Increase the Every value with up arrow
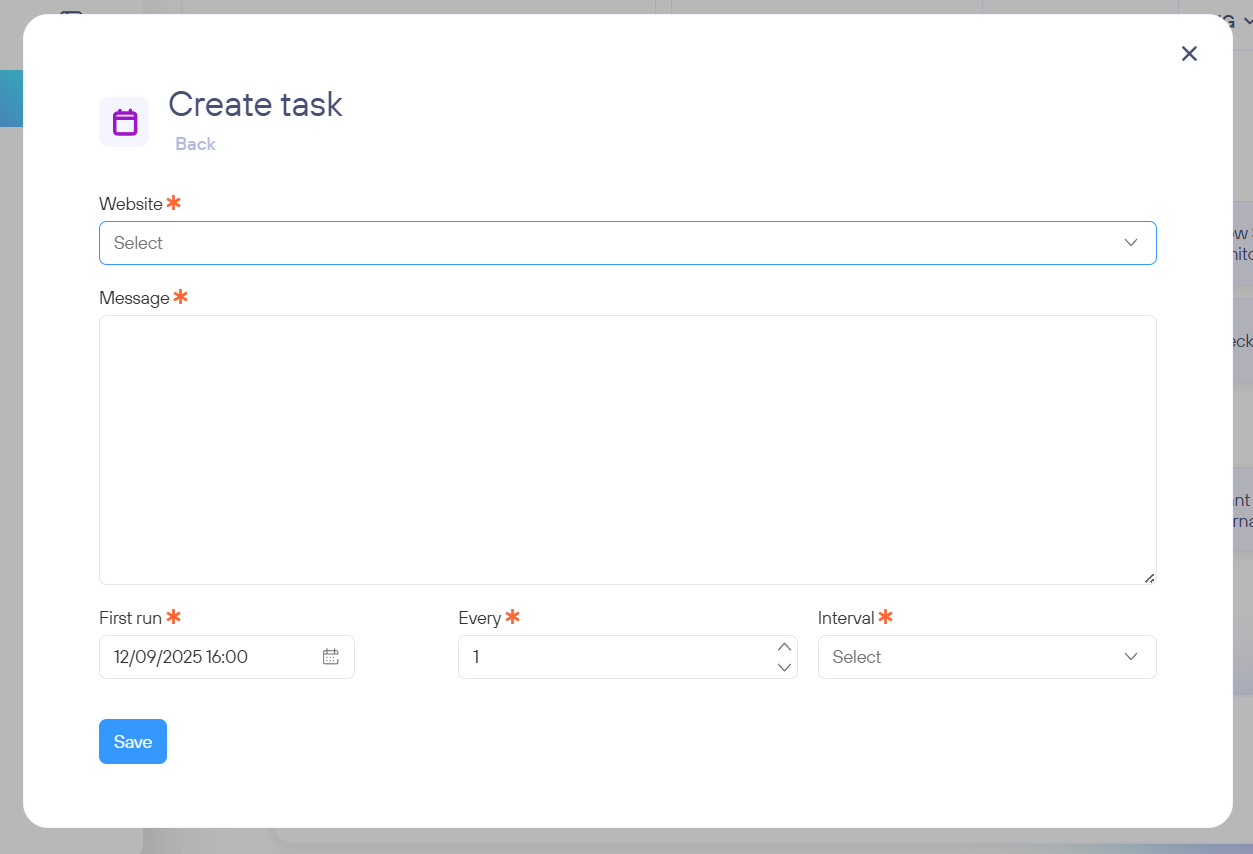 [784, 647]
